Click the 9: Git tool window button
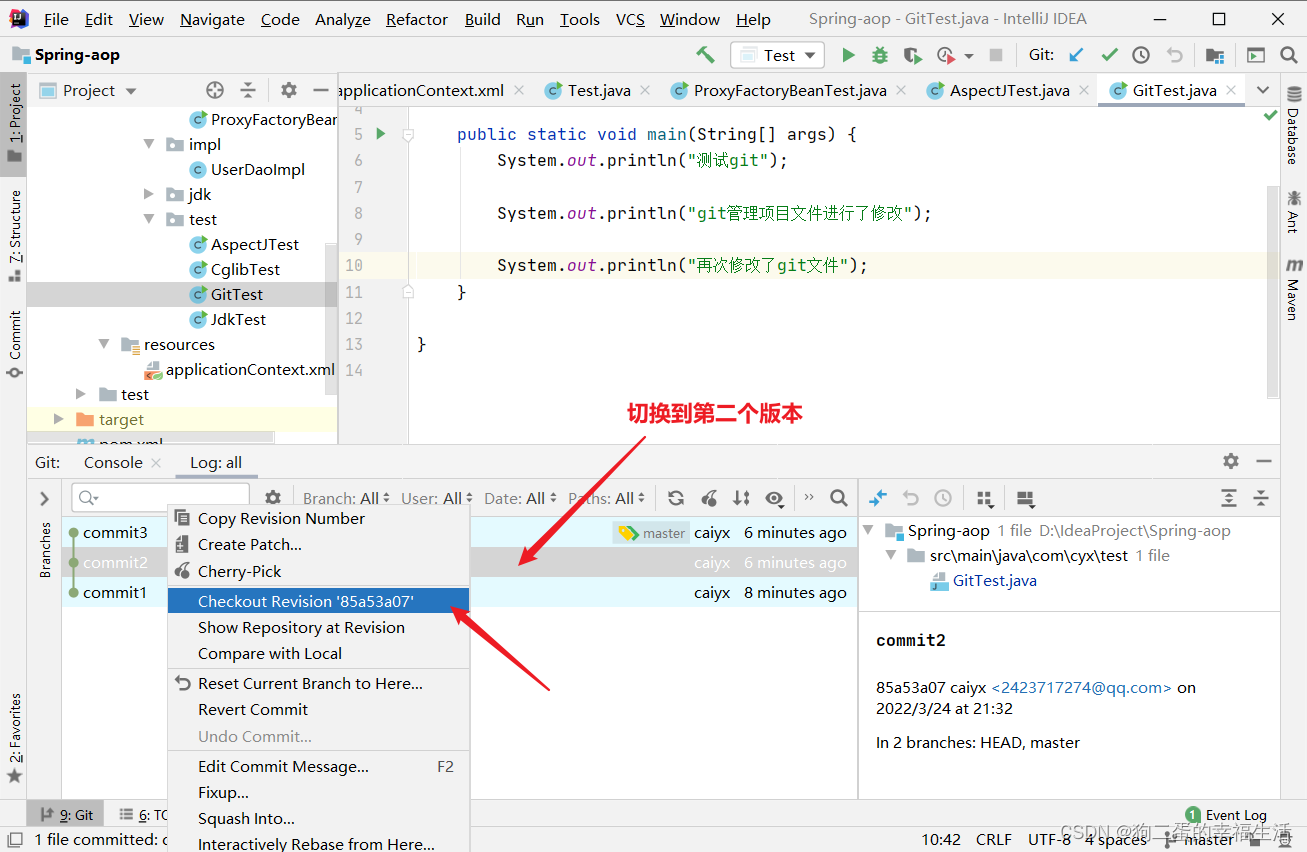This screenshot has width=1307, height=852. click(67, 815)
